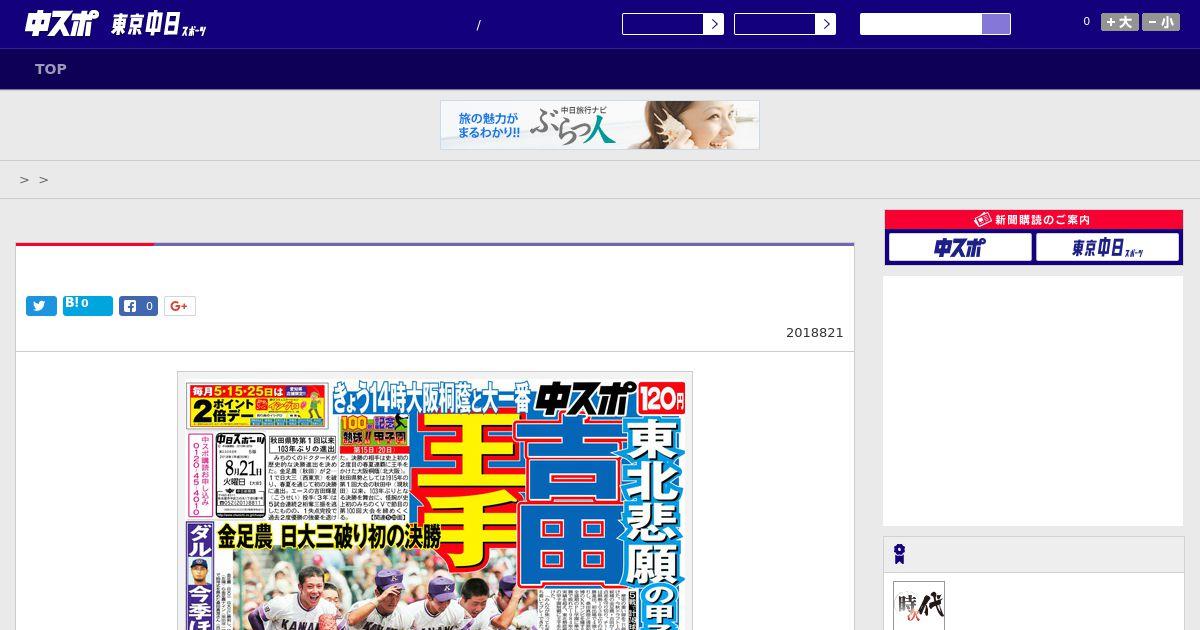Click the blue ribbon medal icon in sidebar

point(900,554)
